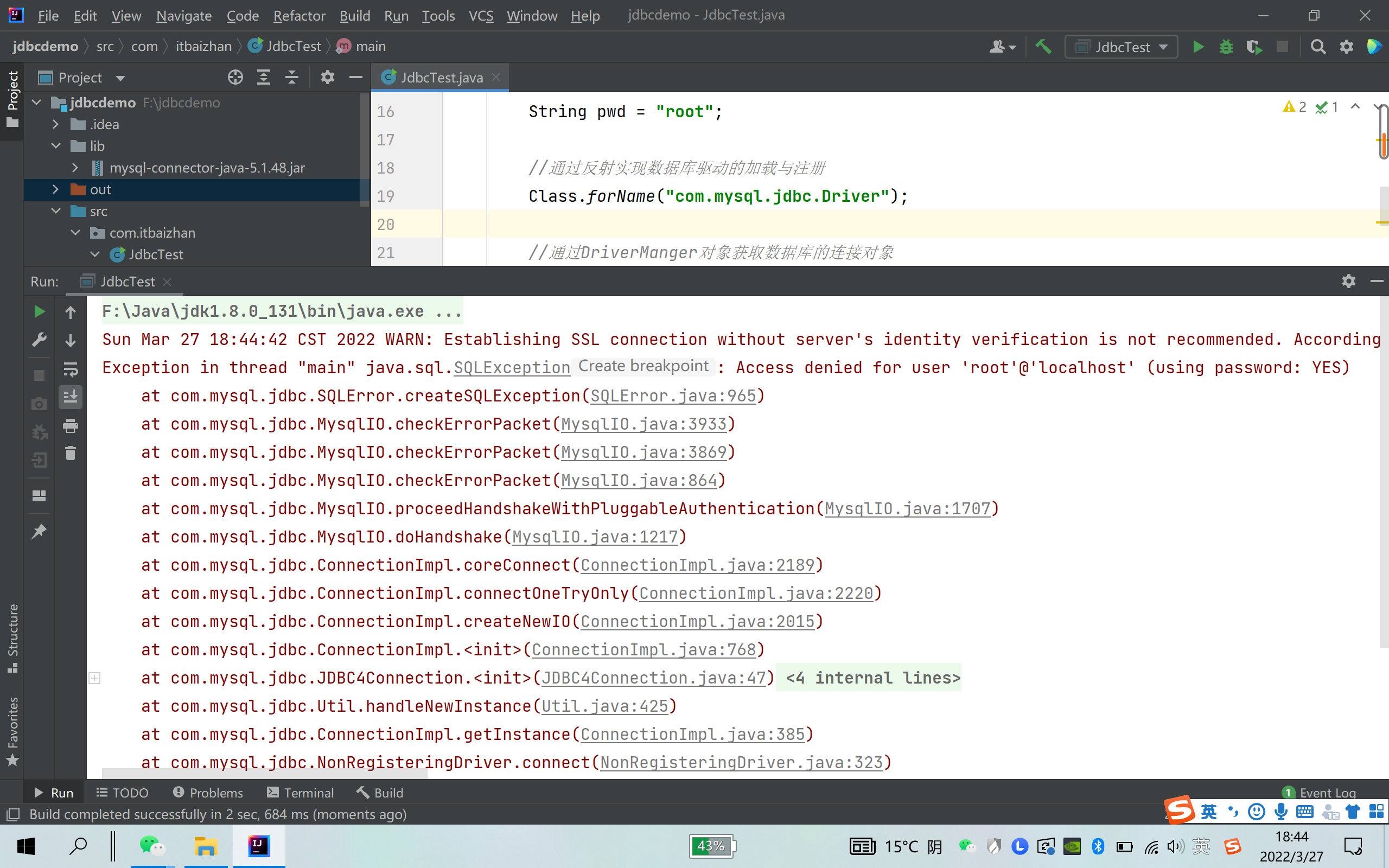The image size is (1389, 868).
Task: Click the Favorites side tab
Action: pyautogui.click(x=12, y=731)
